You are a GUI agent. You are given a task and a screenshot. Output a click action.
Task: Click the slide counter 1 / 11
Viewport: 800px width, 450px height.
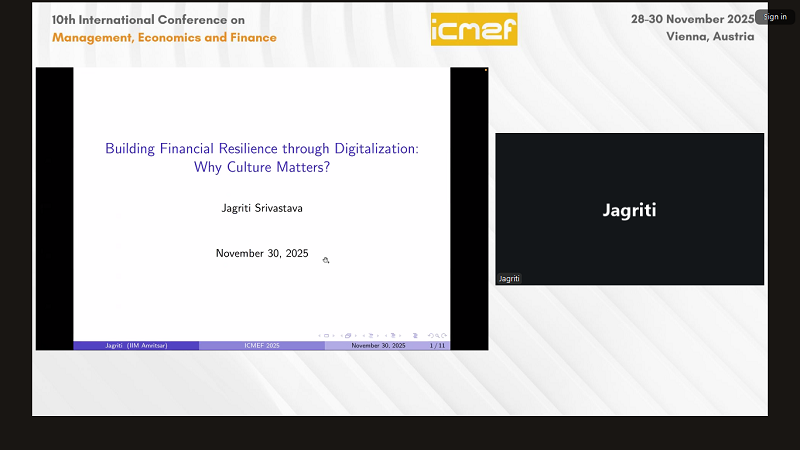(x=437, y=346)
